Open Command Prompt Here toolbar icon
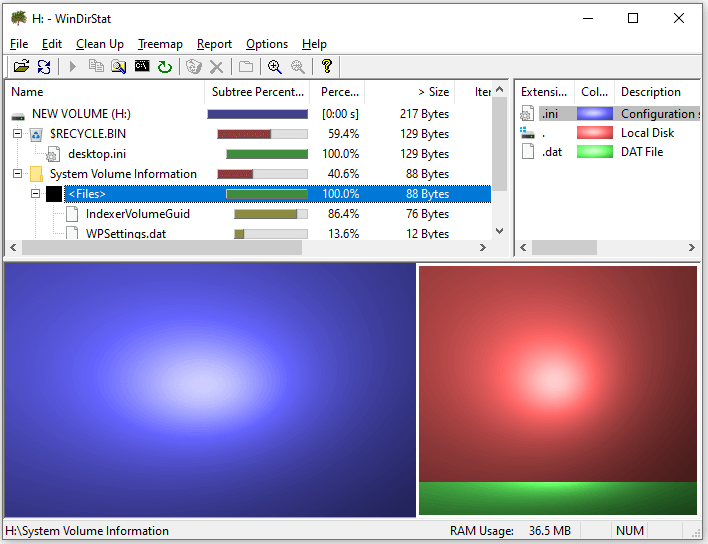Image resolution: width=708 pixels, height=544 pixels. click(x=142, y=66)
